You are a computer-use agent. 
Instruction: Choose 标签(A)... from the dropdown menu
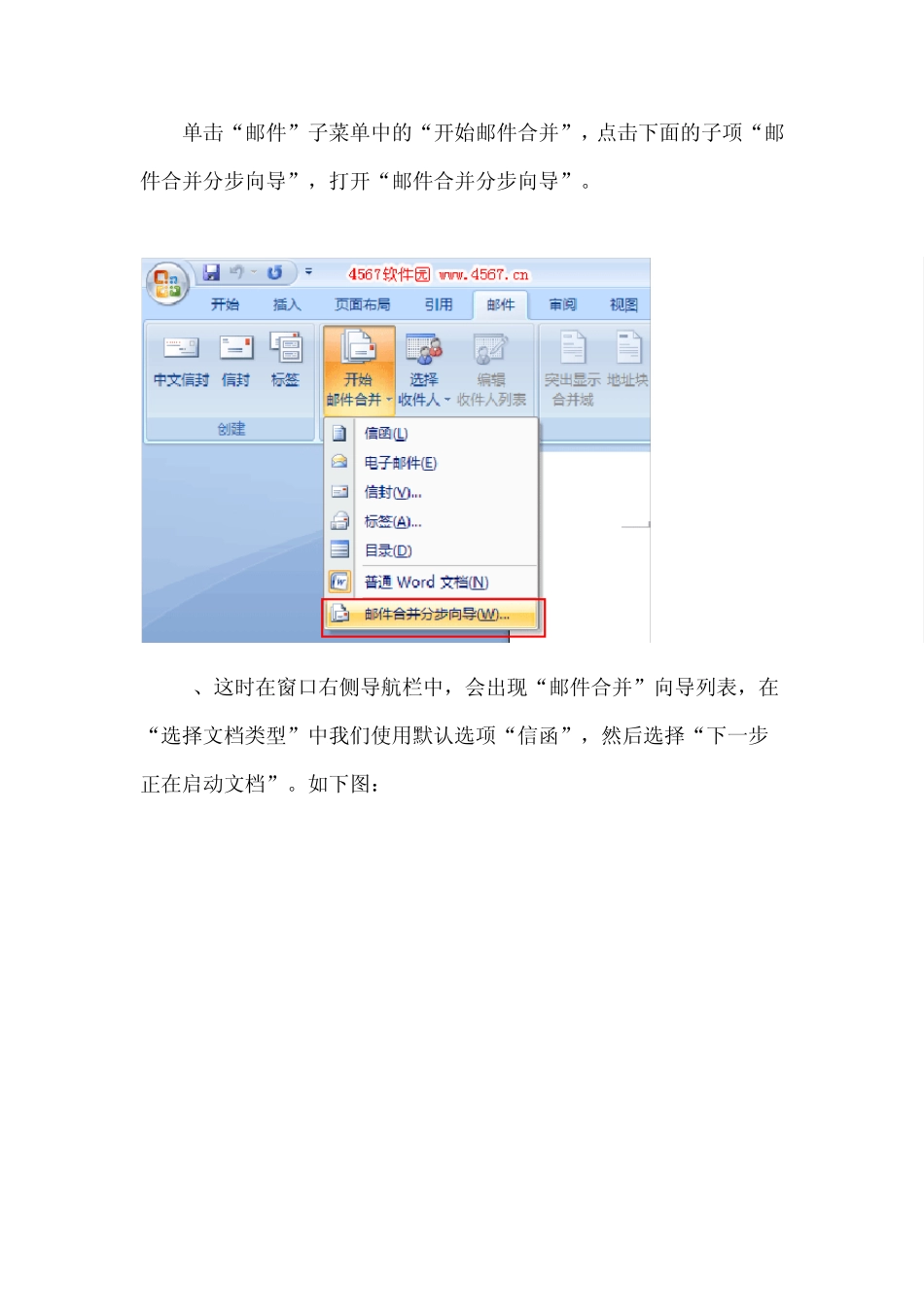431,521
